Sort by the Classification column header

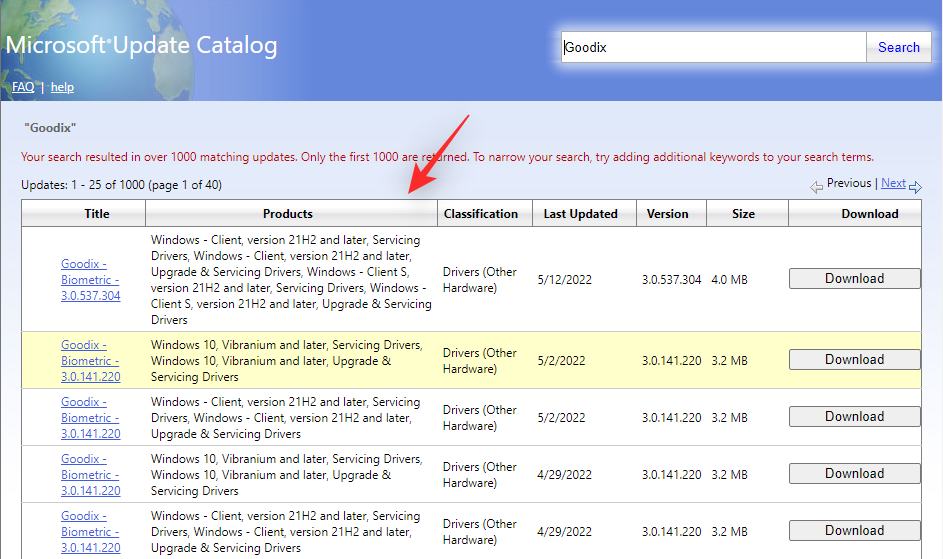click(x=481, y=213)
